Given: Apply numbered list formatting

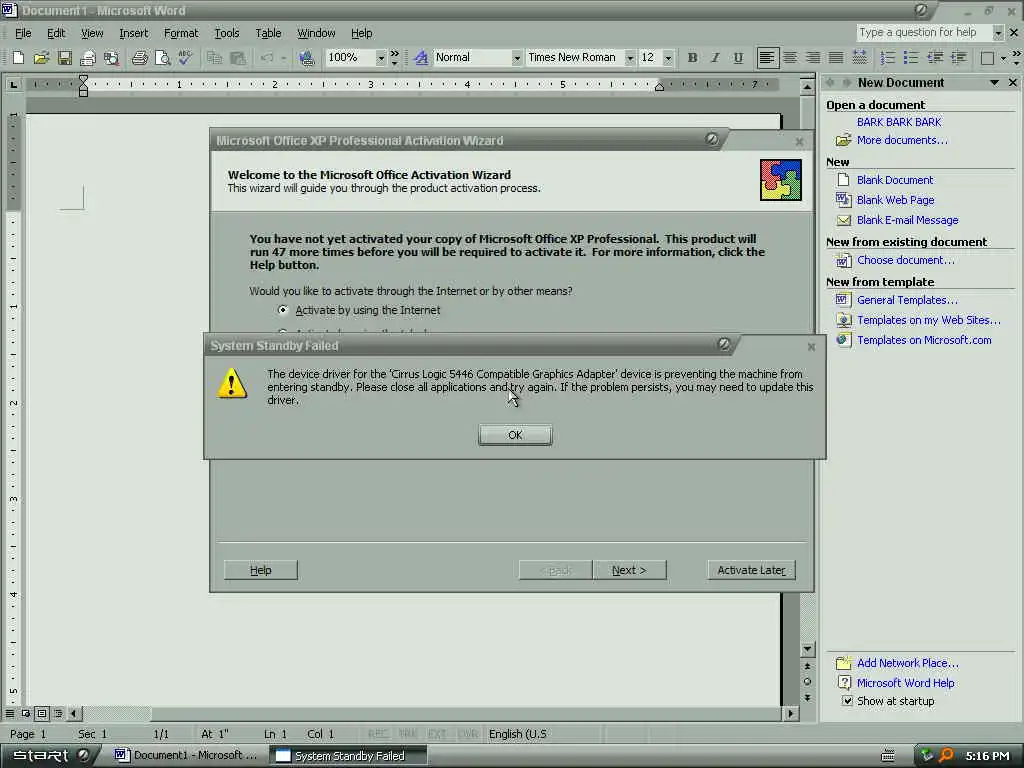Looking at the screenshot, I should pos(888,58).
